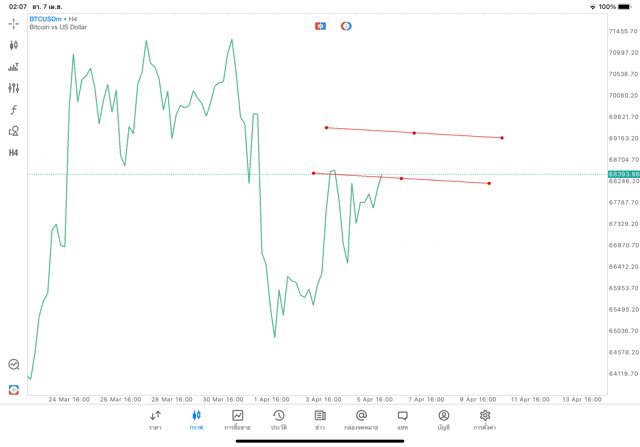This screenshot has height=447, width=640.
Task: Tap the small red-blue icon in bottom-left corner
Action: point(14,389)
